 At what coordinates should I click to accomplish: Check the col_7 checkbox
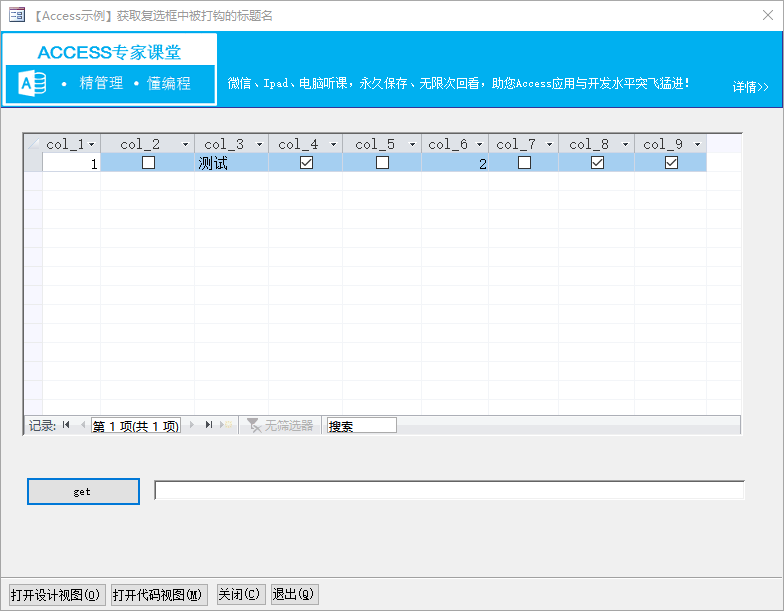coord(524,162)
